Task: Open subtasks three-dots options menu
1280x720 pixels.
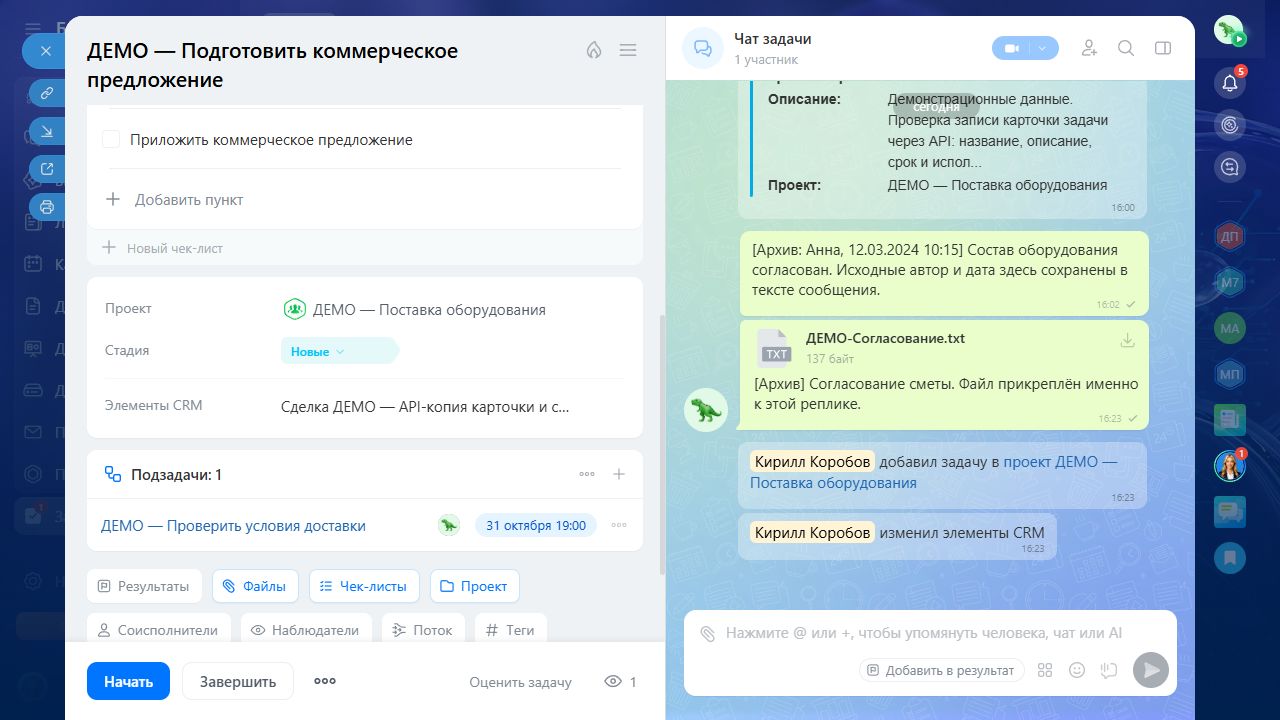Action: click(x=587, y=474)
